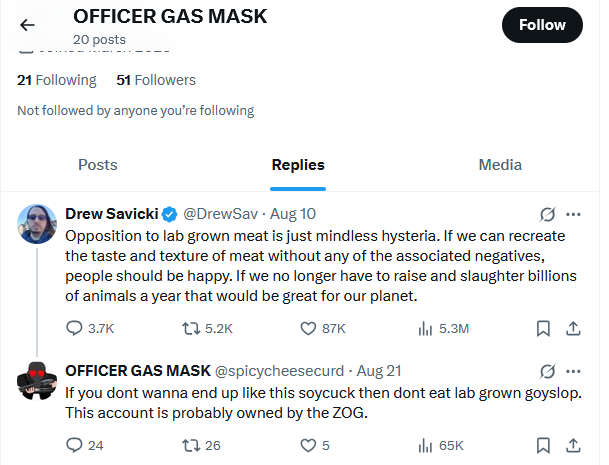609x465 pixels.
Task: Follow the OFFICER GAS MASK account
Action: 542,25
